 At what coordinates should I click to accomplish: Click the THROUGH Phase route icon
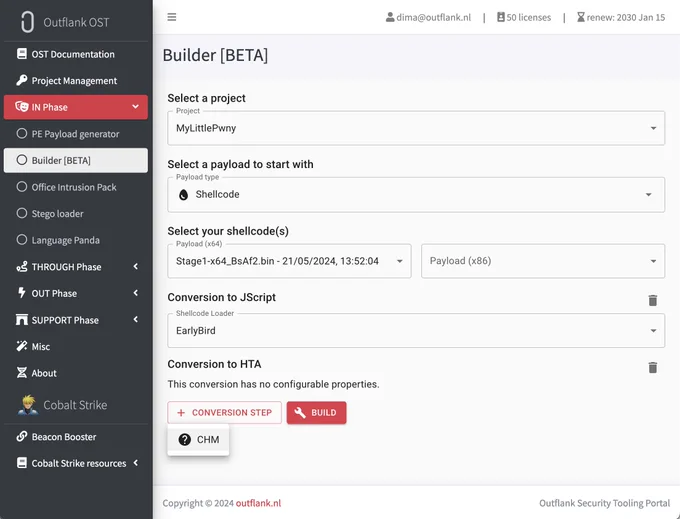point(21,267)
